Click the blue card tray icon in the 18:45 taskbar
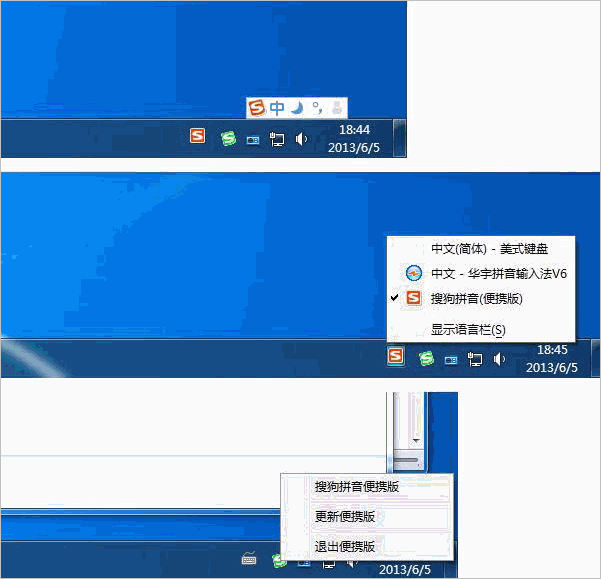Screen dimensions: 601x579 click(x=451, y=361)
